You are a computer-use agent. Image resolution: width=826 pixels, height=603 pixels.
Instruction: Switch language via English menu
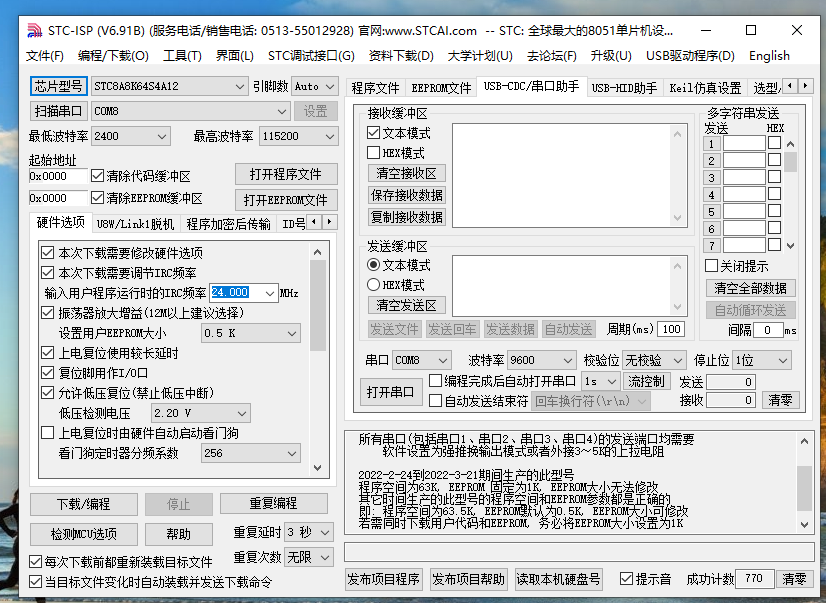769,56
